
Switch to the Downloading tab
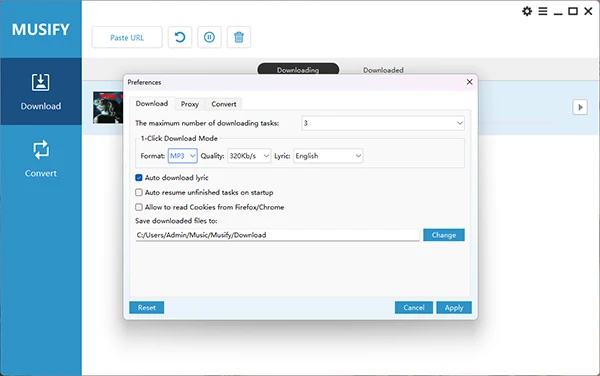[x=298, y=70]
